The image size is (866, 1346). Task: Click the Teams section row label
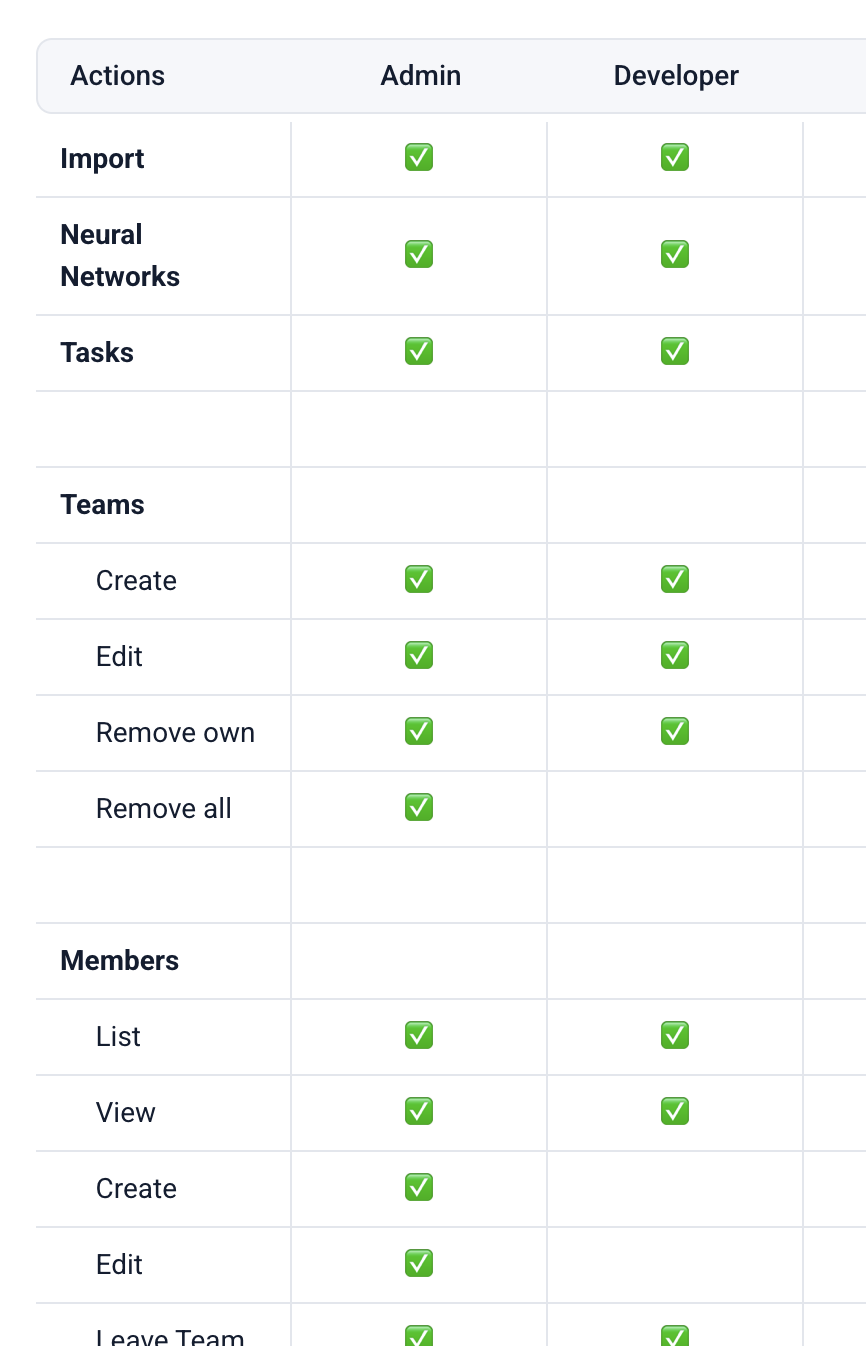103,505
